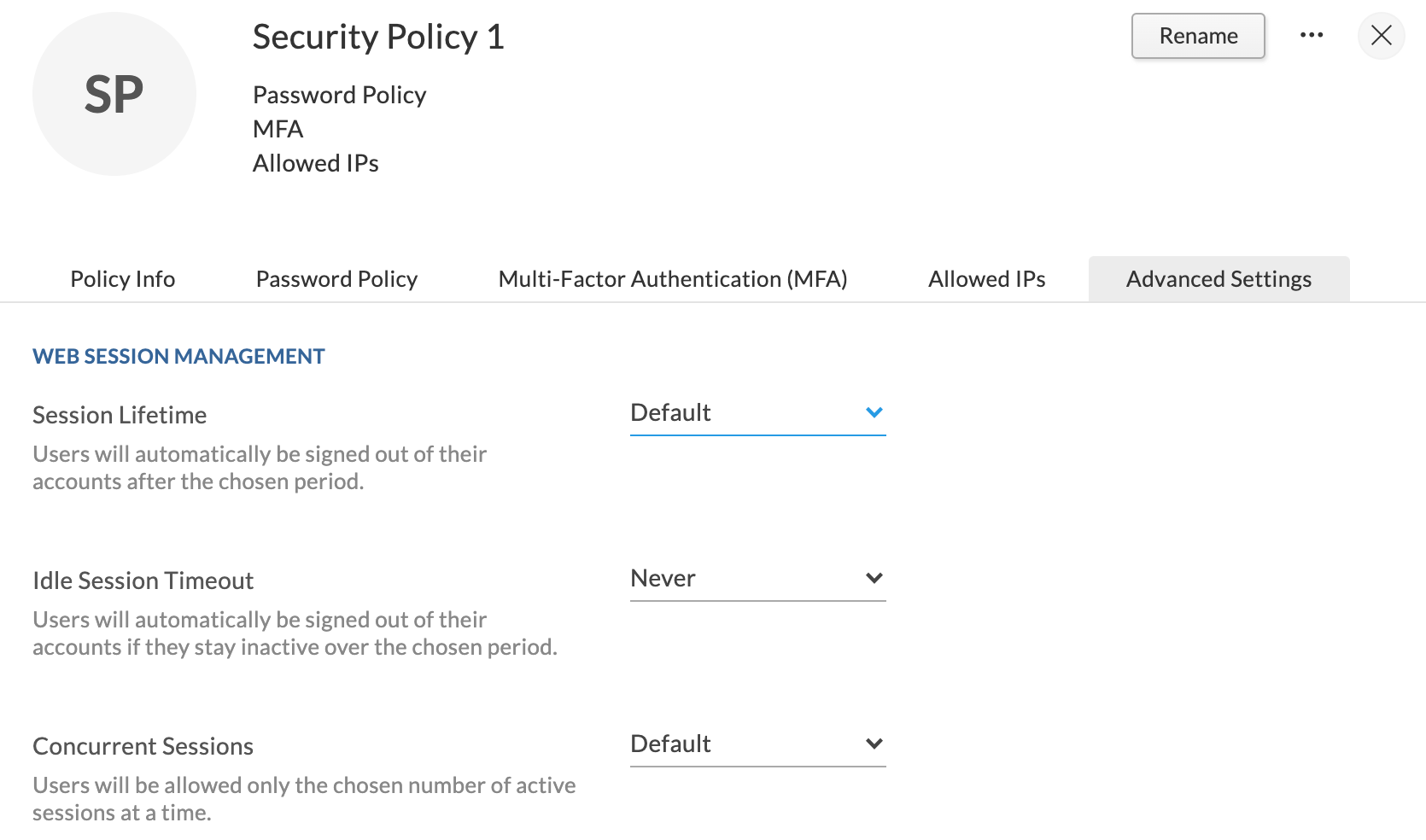The image size is (1426, 840).
Task: Click the Idle Session Timeout chevron arrow
Action: (x=874, y=578)
